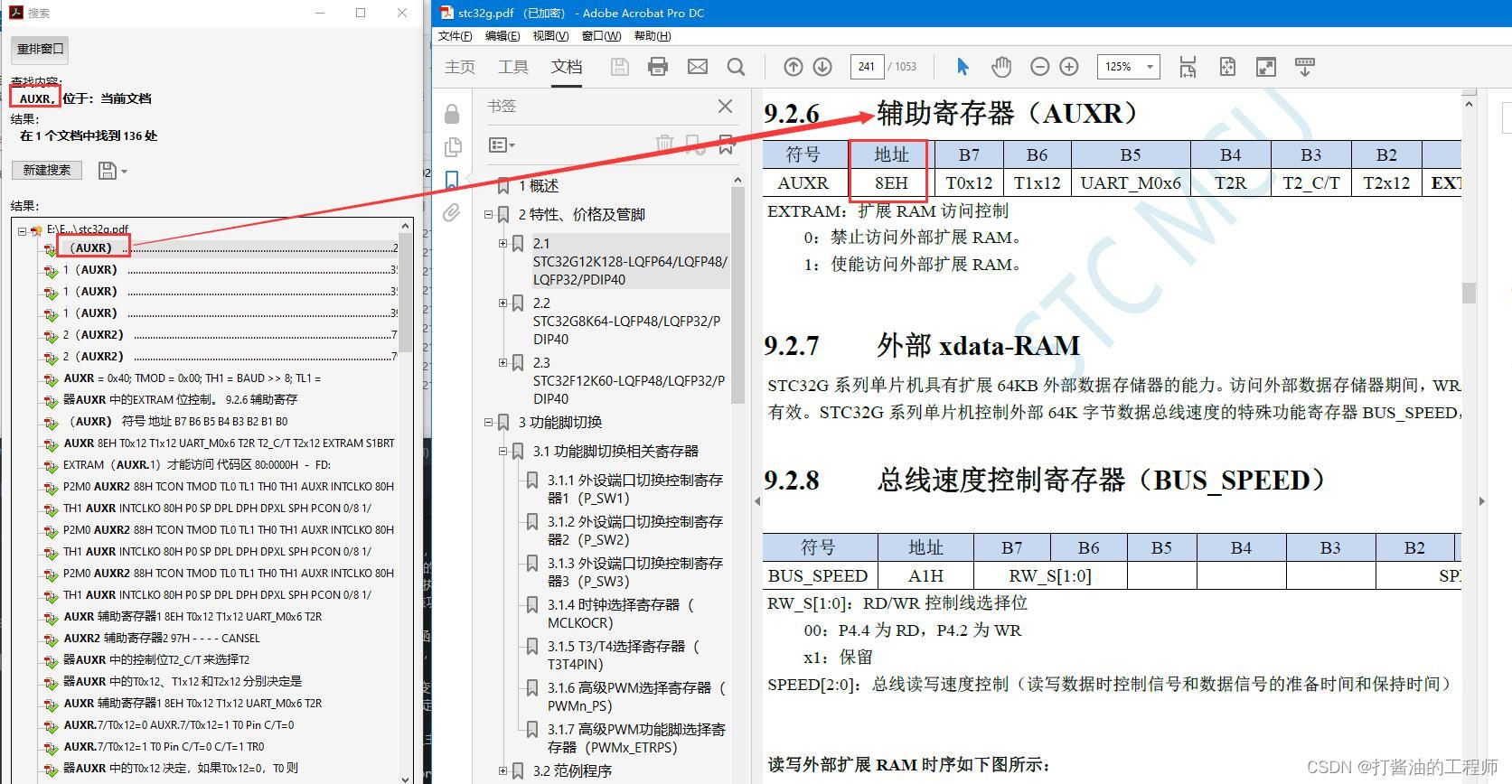Click the page number field showing 241

click(x=867, y=67)
